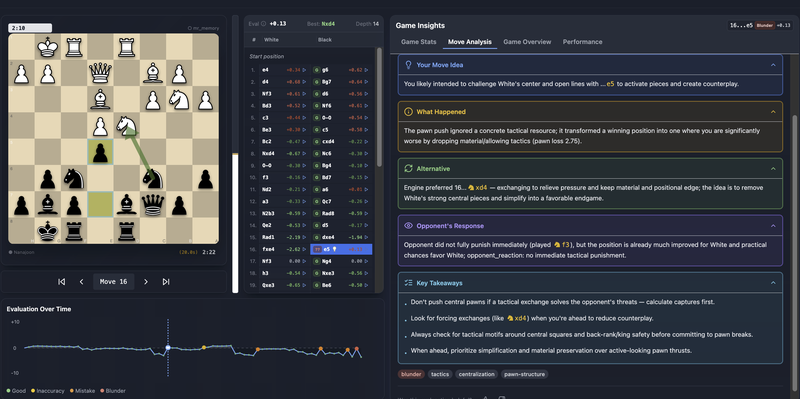Select the white rook on d1
800x399 pixels.
127,46
